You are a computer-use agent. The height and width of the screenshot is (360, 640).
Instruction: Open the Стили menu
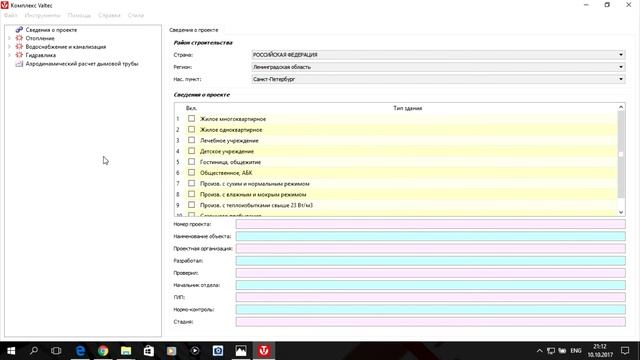point(136,16)
